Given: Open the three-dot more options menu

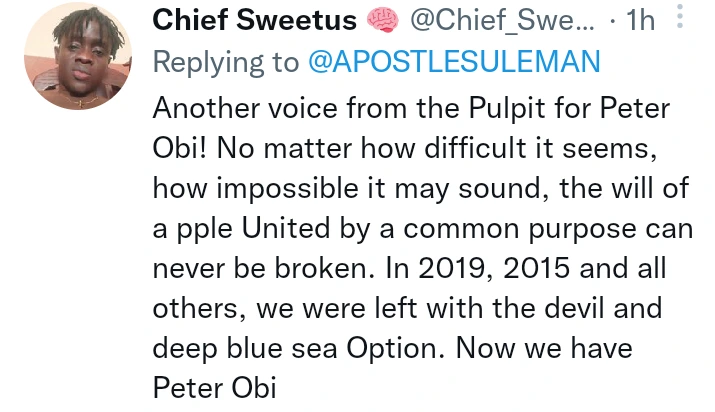Looking at the screenshot, I should point(681,17).
